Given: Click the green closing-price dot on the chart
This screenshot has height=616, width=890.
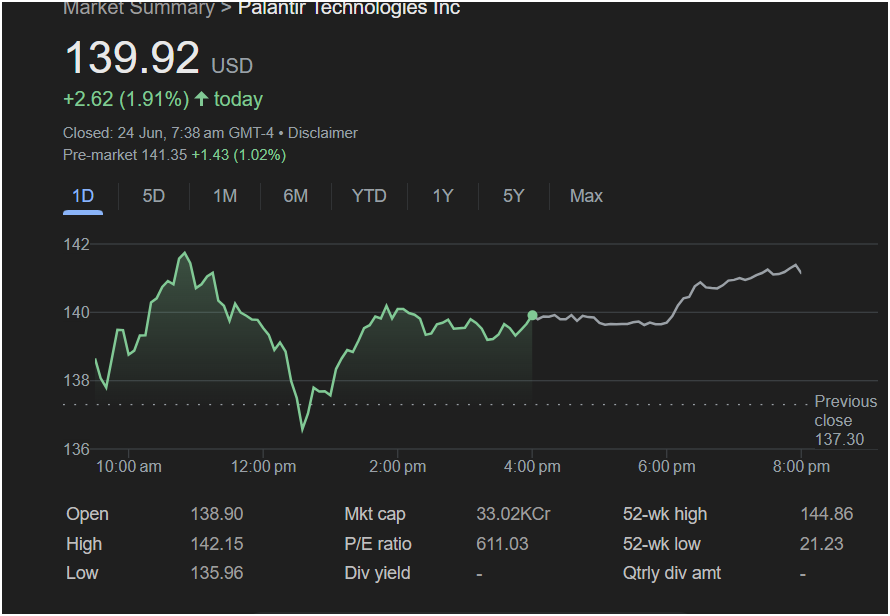Looking at the screenshot, I should click(x=532, y=315).
